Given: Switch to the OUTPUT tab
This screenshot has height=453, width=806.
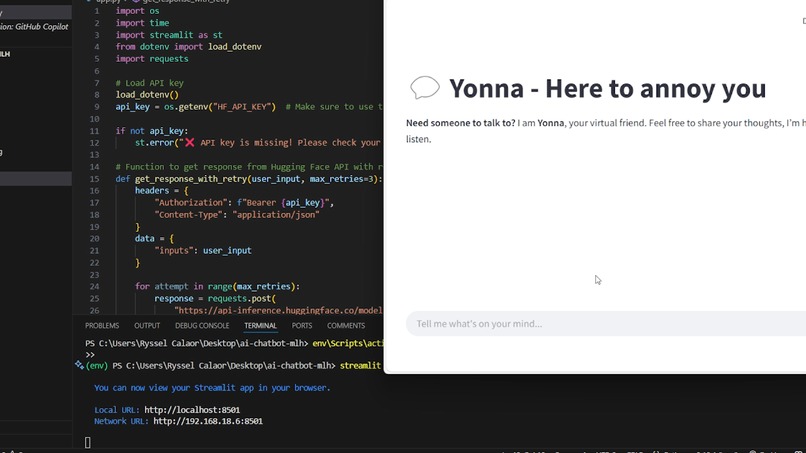Looking at the screenshot, I should pyautogui.click(x=147, y=325).
